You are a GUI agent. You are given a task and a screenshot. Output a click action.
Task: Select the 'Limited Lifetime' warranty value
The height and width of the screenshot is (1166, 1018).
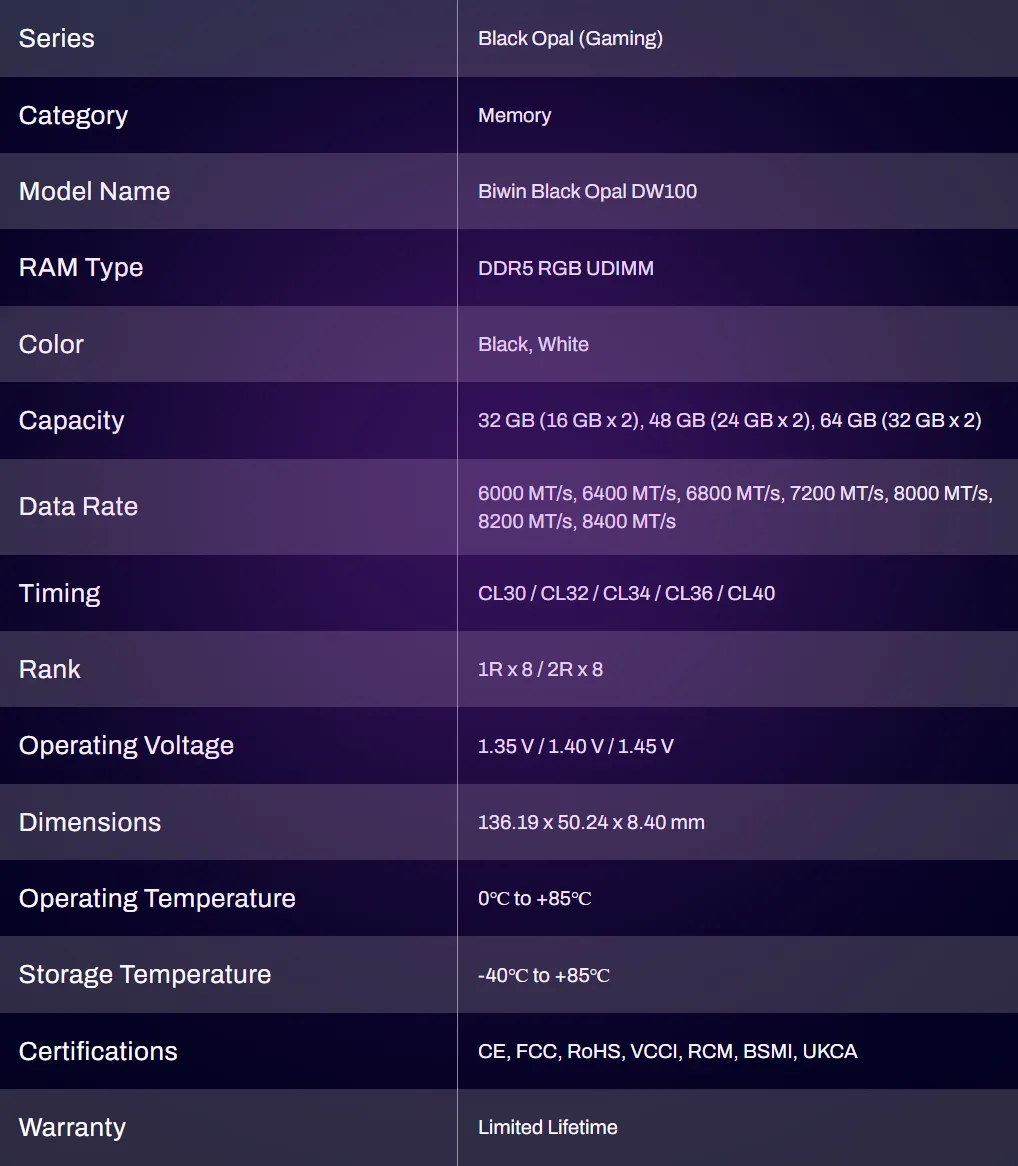pos(548,1128)
